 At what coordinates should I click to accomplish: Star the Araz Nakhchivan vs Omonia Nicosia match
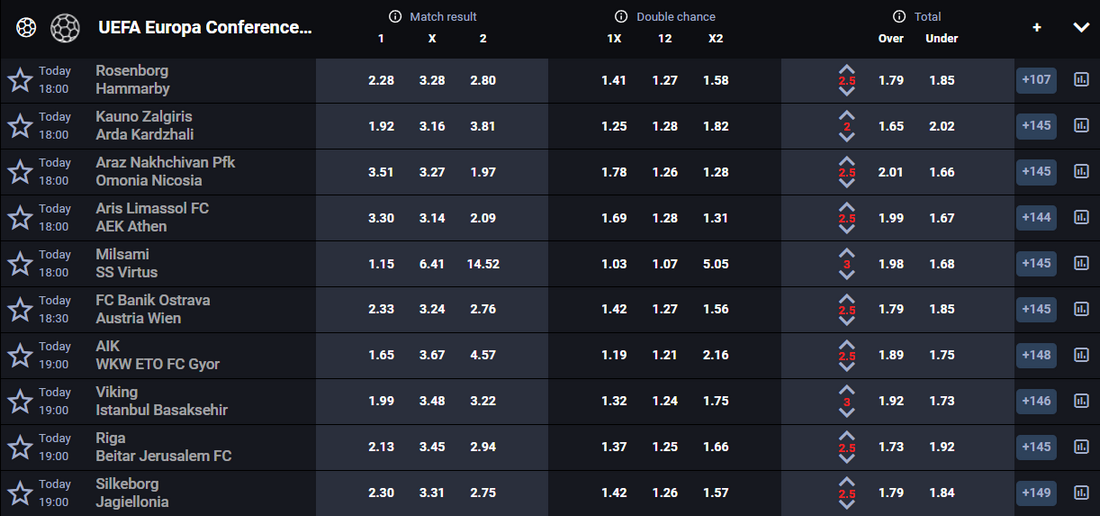(20, 172)
